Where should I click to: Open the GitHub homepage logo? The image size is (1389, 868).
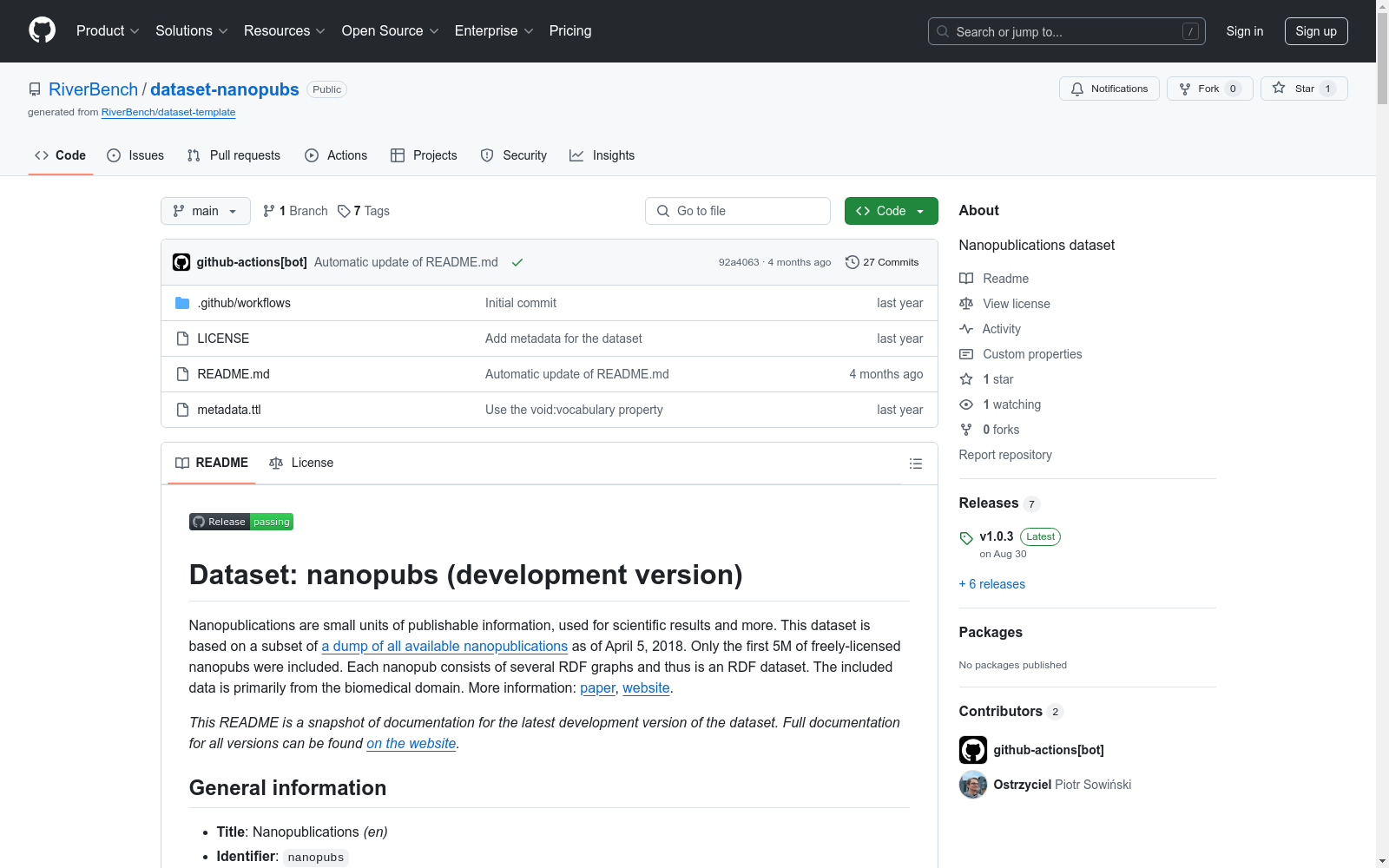(42, 30)
